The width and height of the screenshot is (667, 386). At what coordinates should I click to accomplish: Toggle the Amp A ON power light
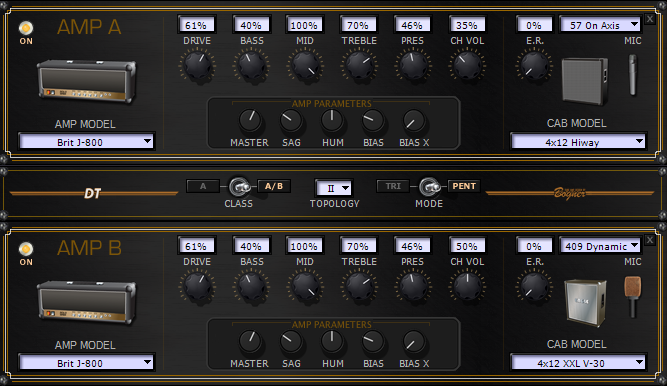click(26, 28)
